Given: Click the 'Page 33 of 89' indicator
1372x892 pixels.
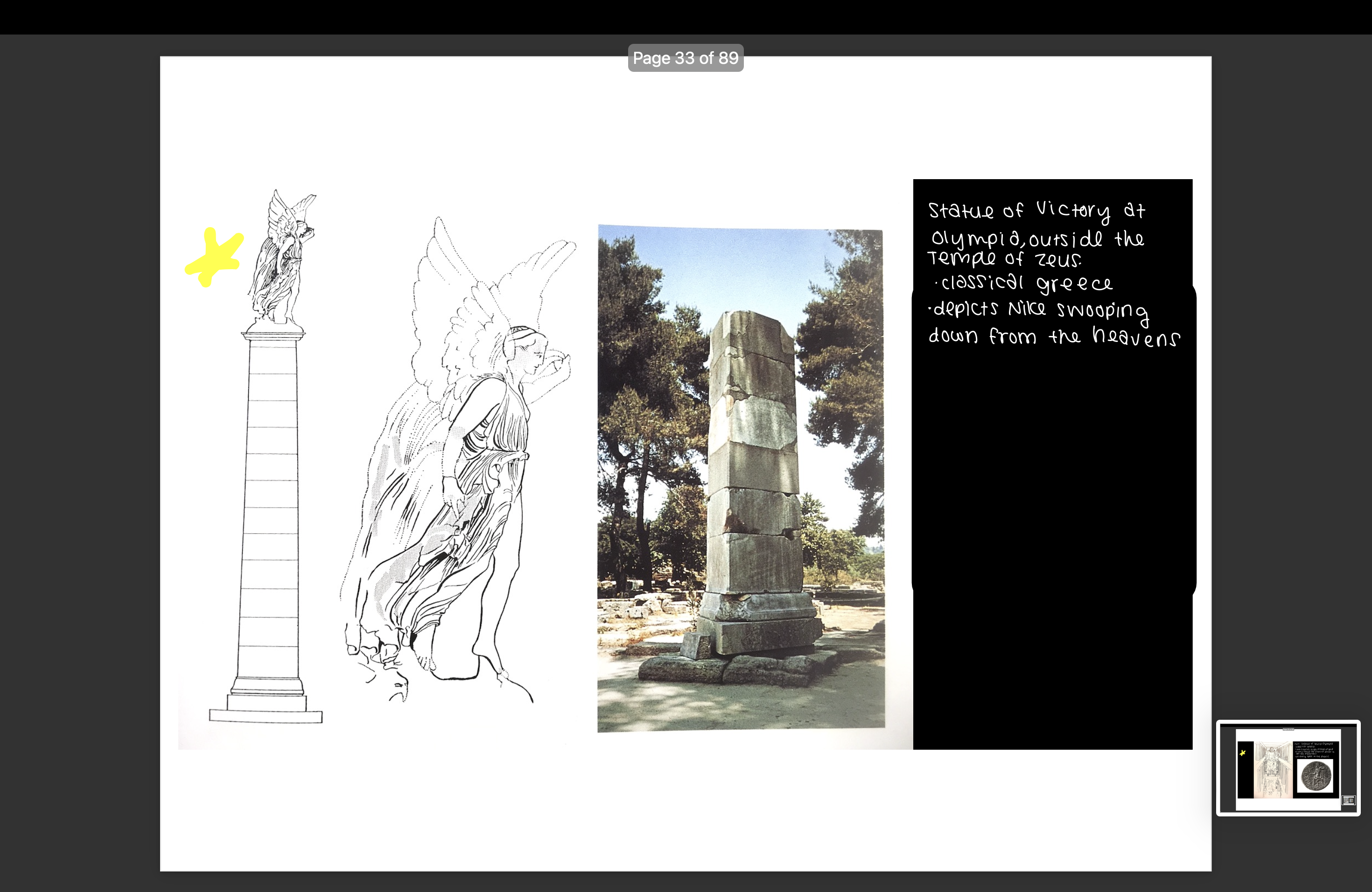Looking at the screenshot, I should 686,58.
